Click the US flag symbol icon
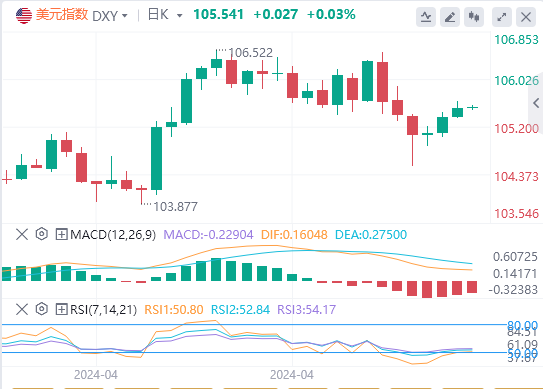This screenshot has height=389, width=543. [x=24, y=15]
